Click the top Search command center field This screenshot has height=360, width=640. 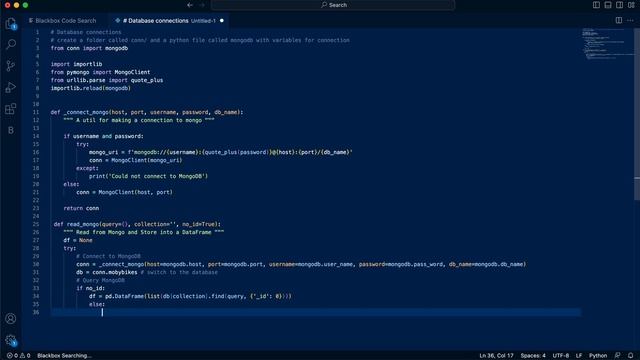pos(333,5)
